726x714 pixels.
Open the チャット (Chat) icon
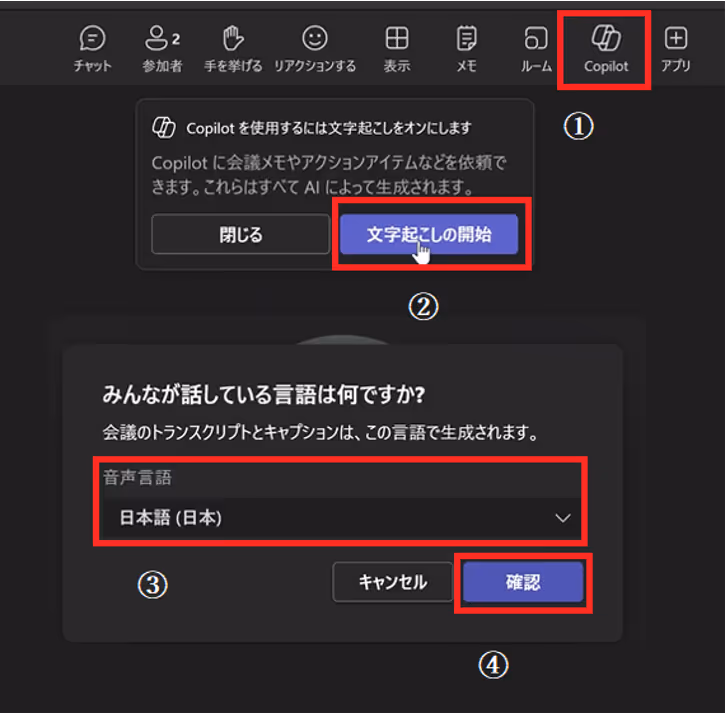tap(92, 38)
